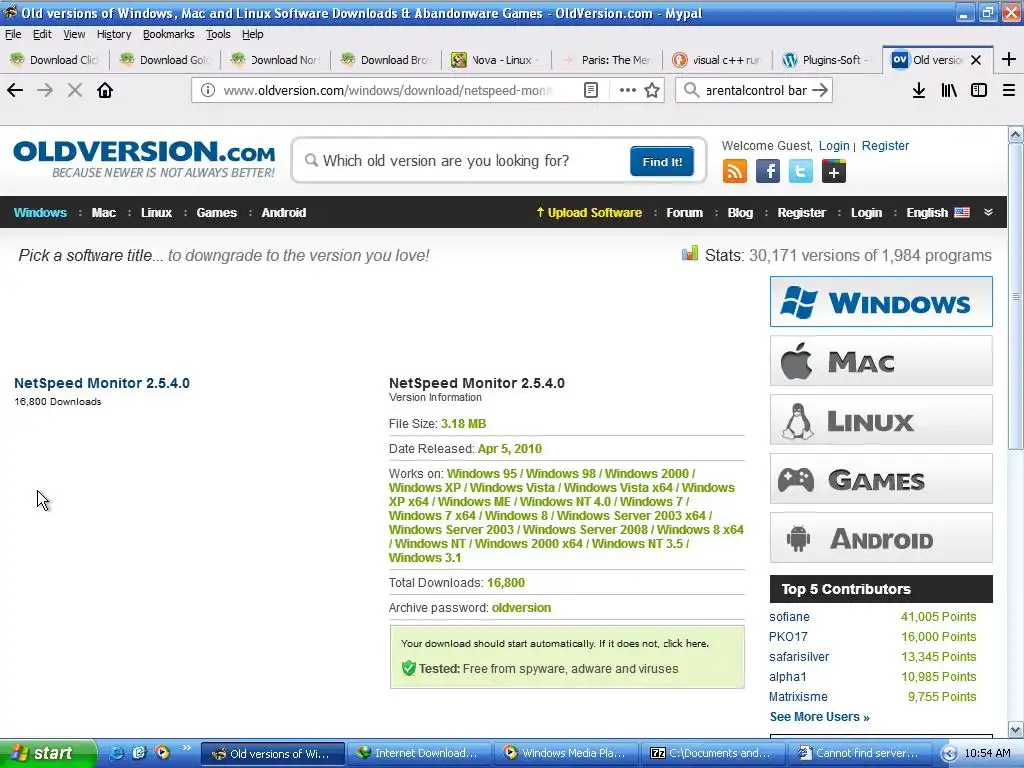
Task: Click the Register link beside Welcome Guest
Action: coord(885,146)
